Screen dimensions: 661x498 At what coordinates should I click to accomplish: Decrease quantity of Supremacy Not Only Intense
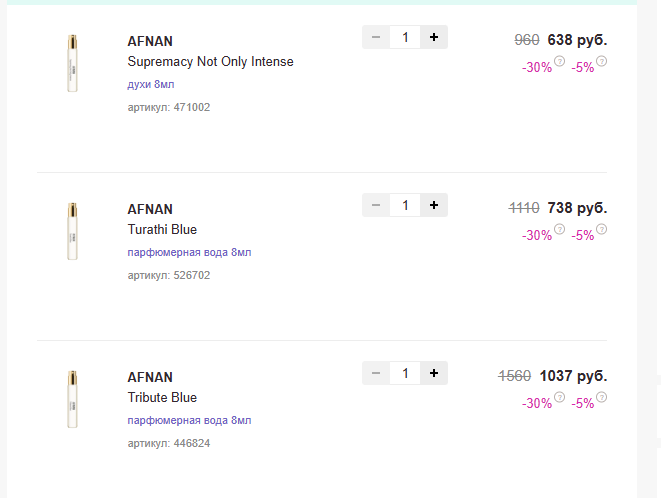tap(376, 37)
